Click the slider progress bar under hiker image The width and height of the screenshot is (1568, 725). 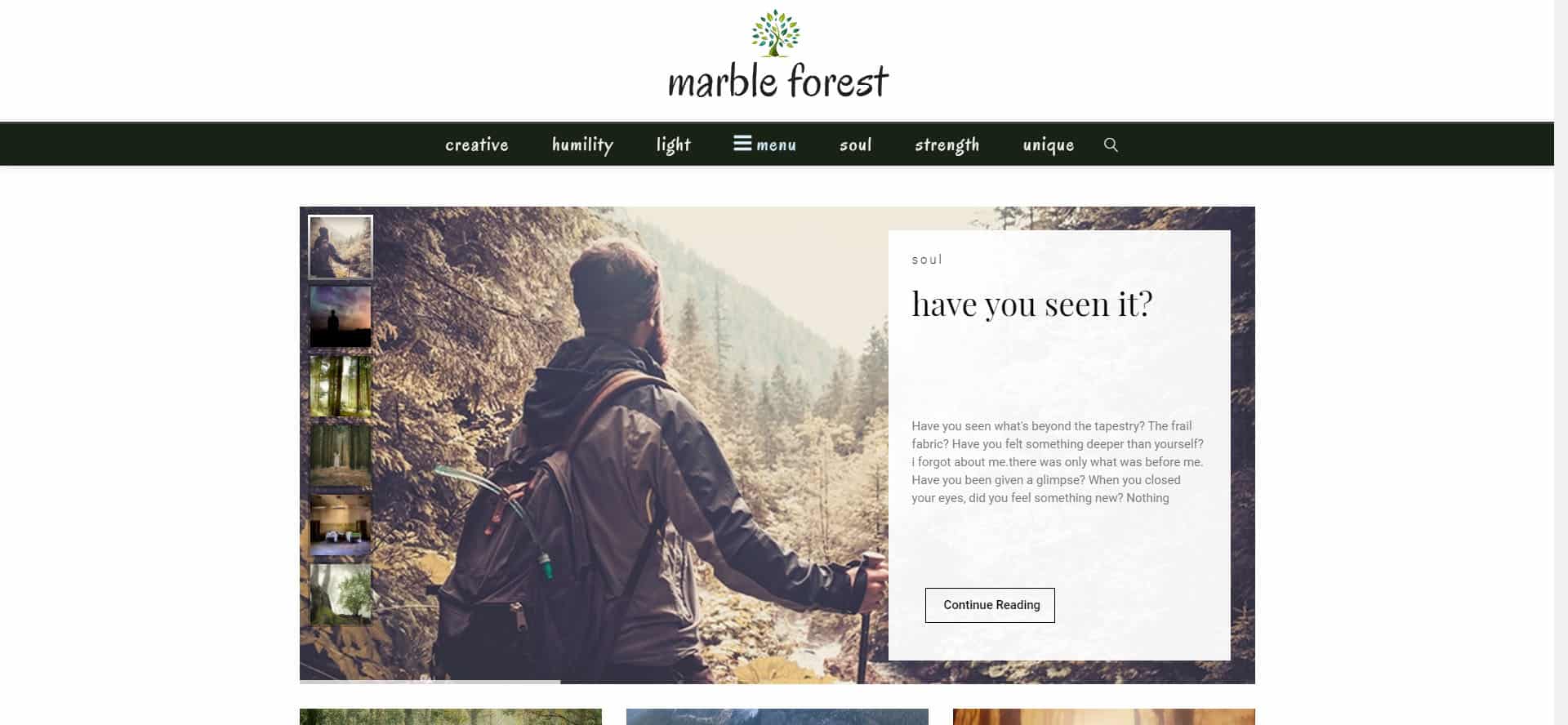tap(430, 682)
